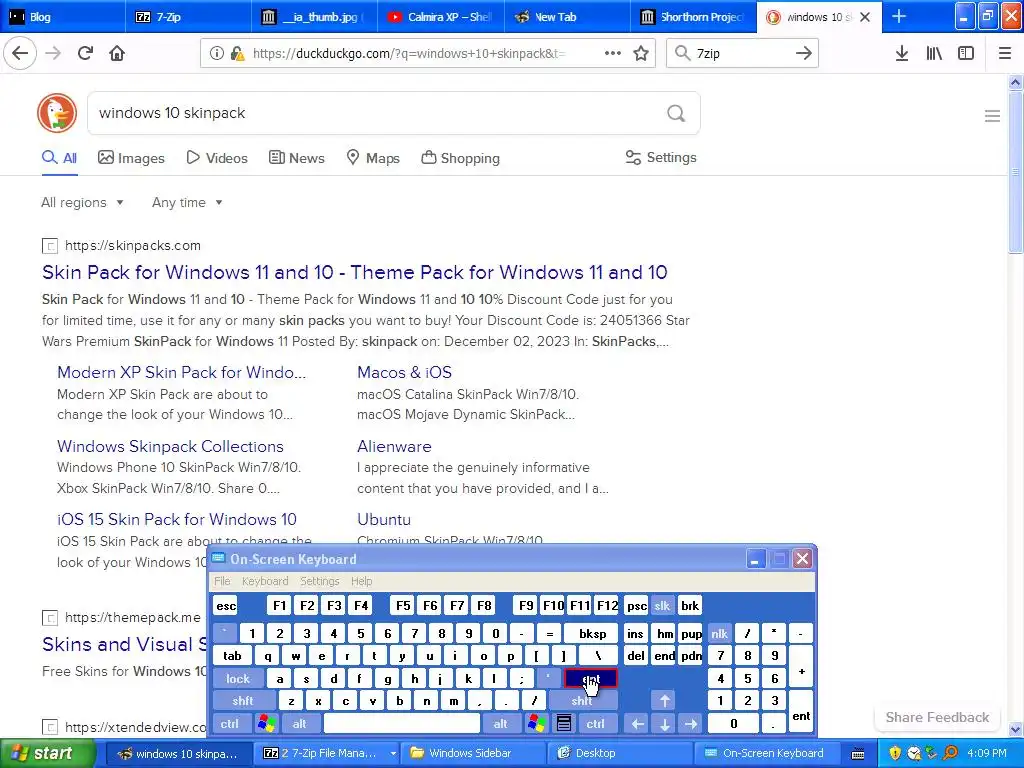1024x768 pixels.
Task: Reload the page with the refresh icon
Action: 85,53
